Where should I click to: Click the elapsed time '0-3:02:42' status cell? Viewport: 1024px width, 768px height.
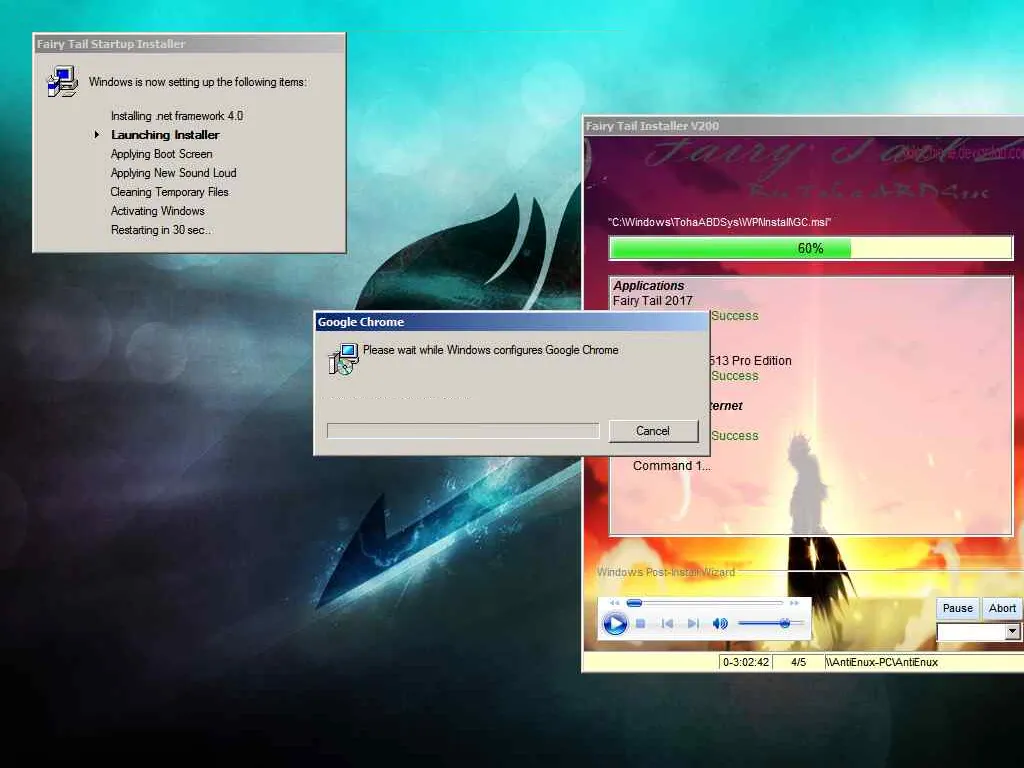[746, 662]
